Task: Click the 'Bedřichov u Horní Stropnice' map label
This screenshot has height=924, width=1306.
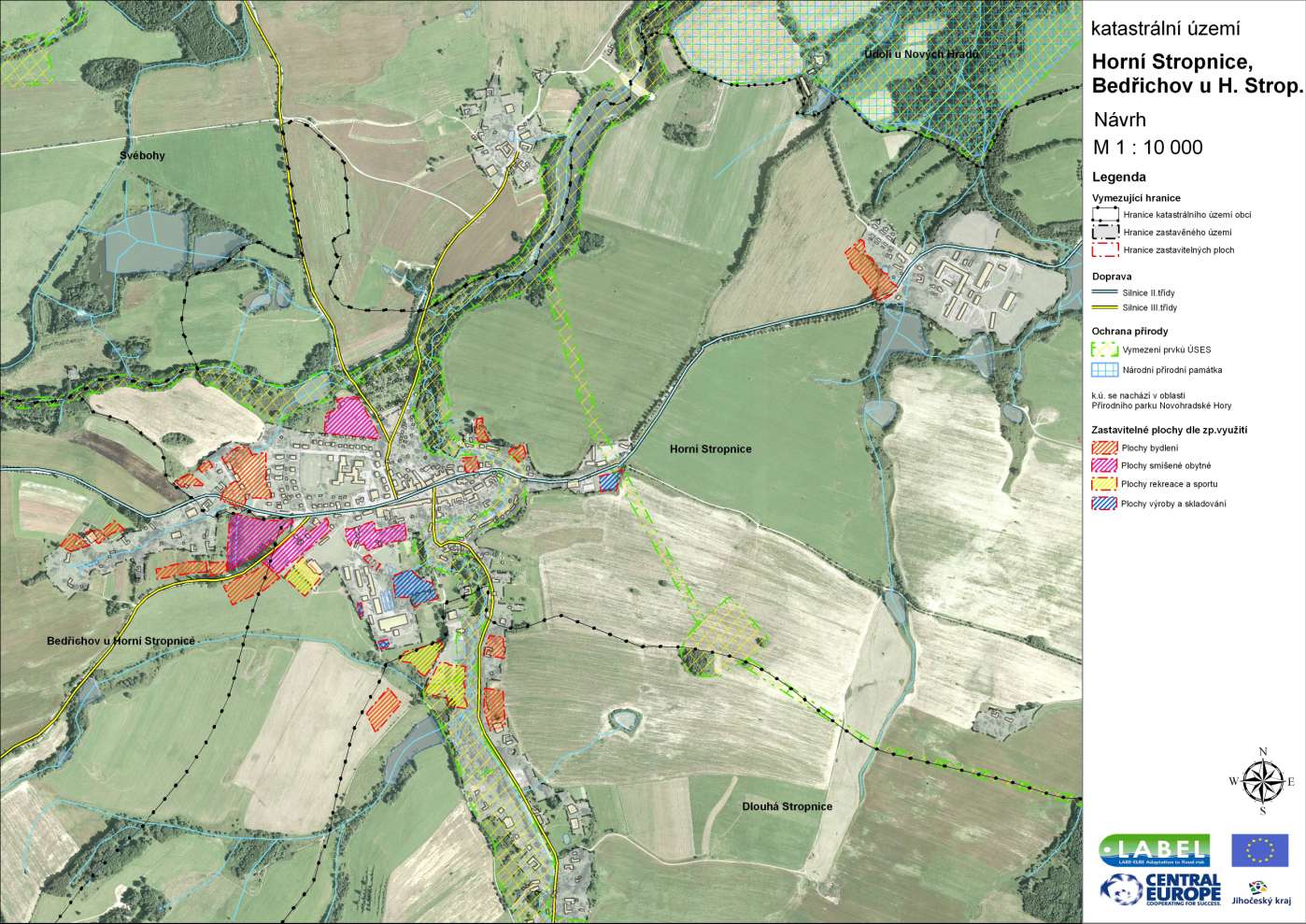Action: pyautogui.click(x=121, y=641)
